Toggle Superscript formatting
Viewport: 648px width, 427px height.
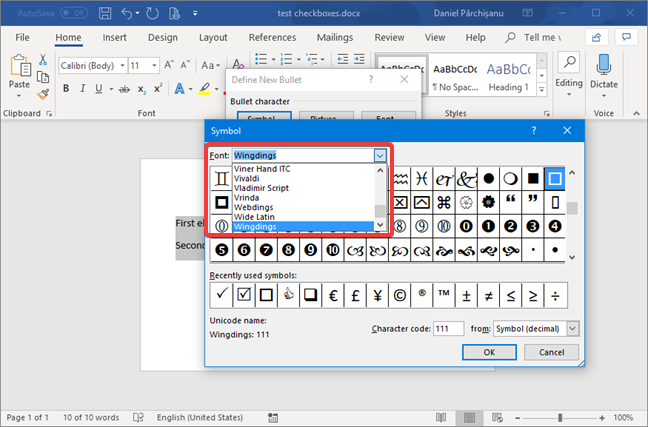click(x=158, y=88)
